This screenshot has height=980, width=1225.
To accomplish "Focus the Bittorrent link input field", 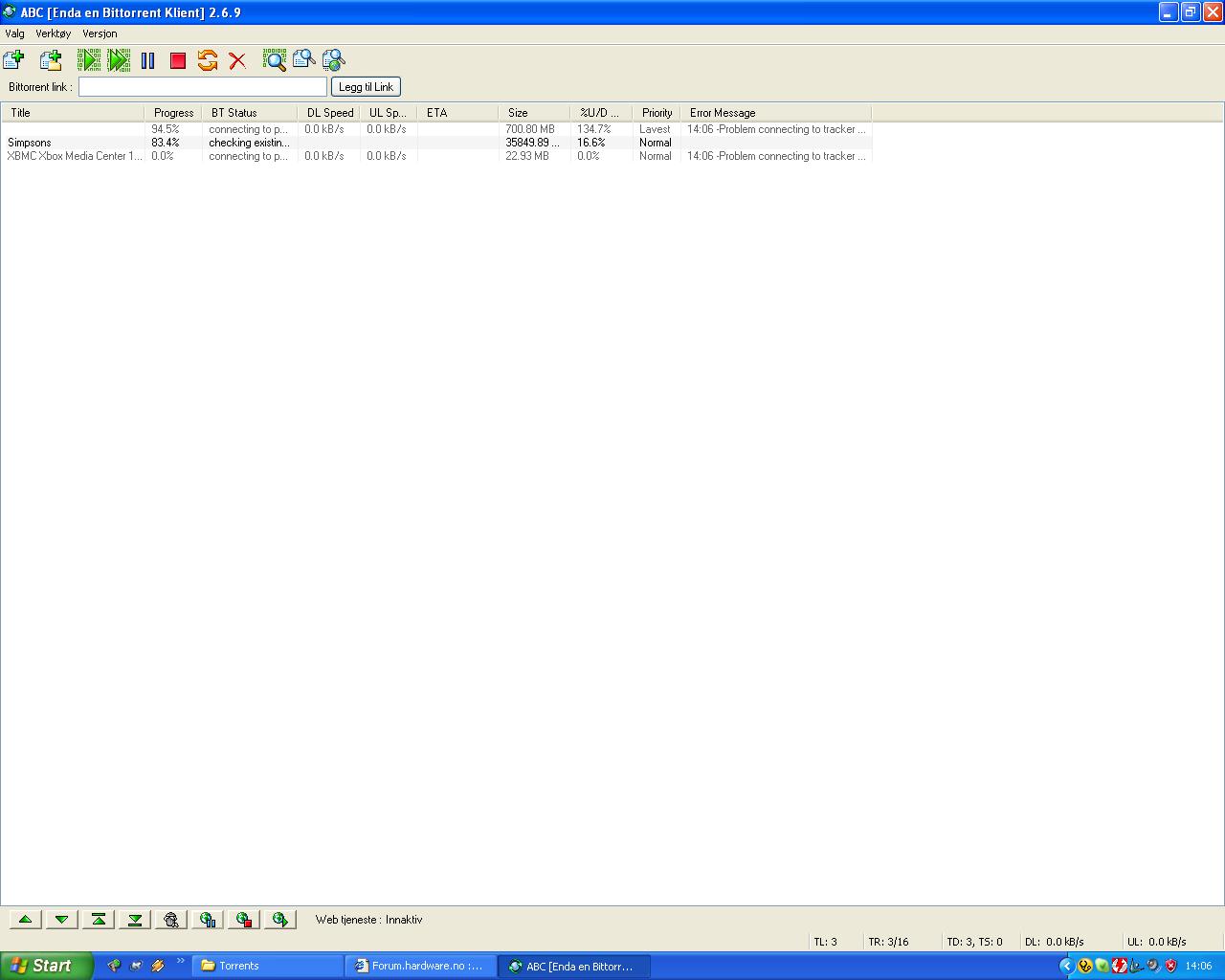I will click(203, 87).
